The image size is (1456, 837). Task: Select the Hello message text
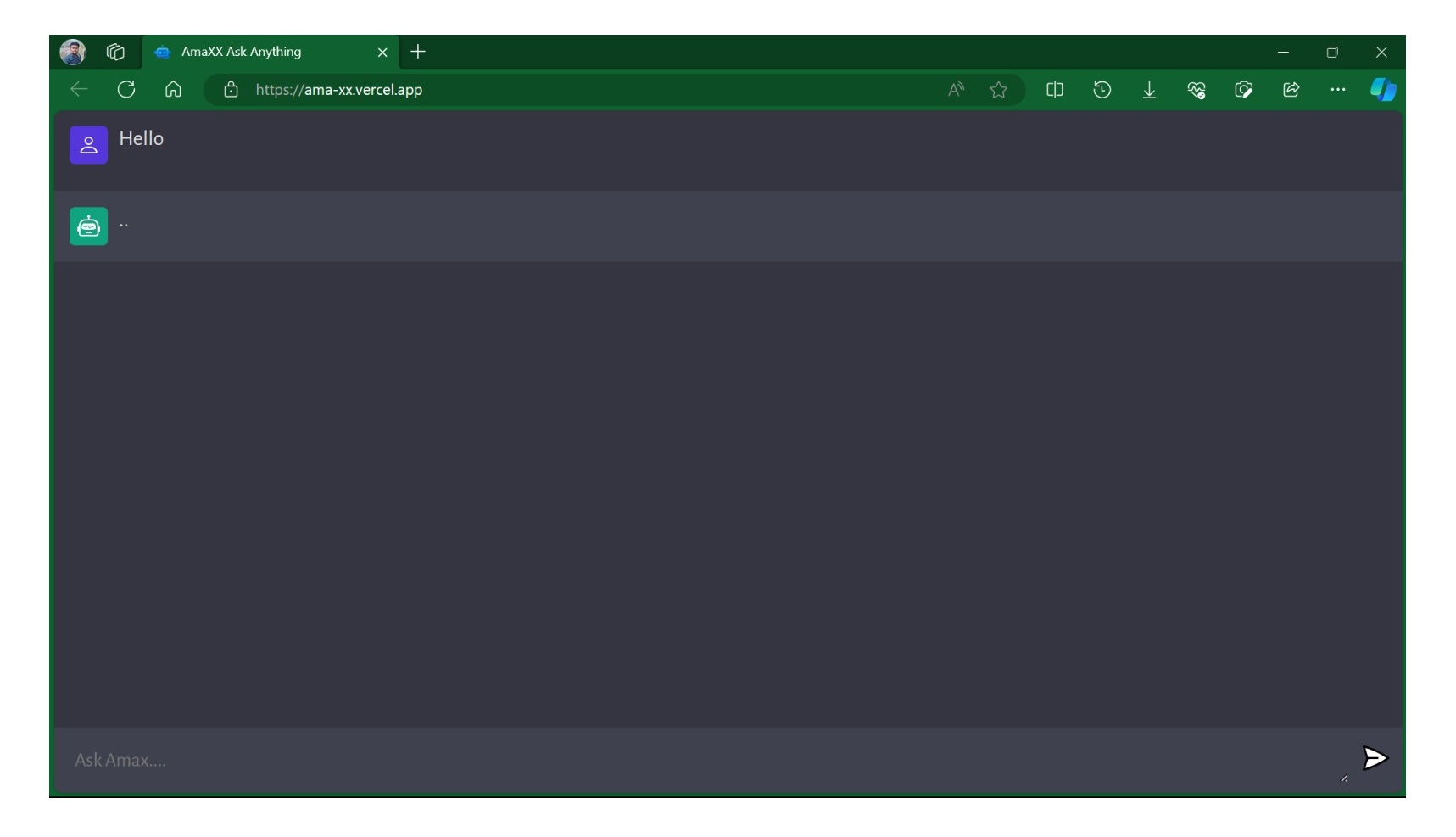click(x=141, y=138)
